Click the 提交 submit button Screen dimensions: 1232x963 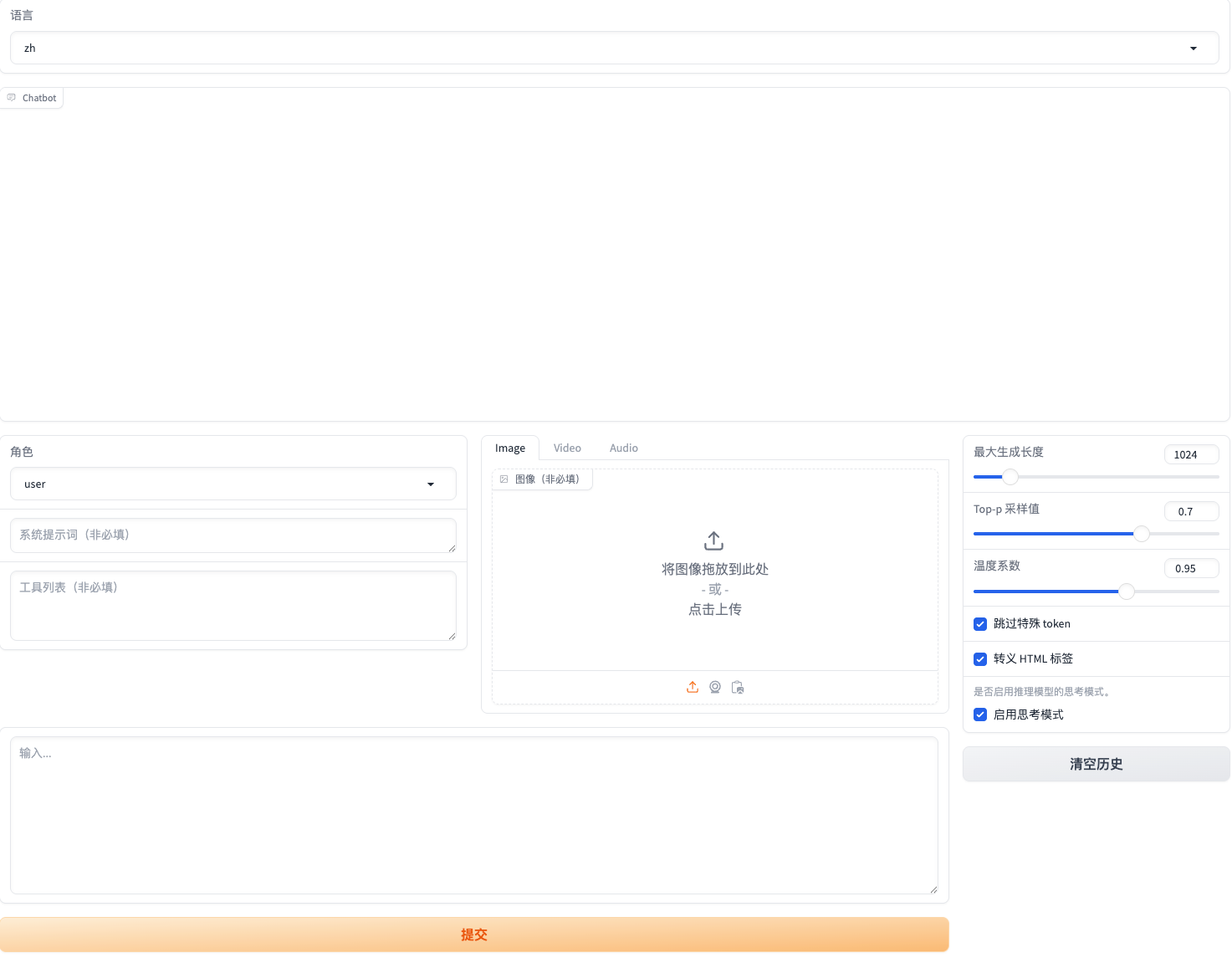[474, 935]
